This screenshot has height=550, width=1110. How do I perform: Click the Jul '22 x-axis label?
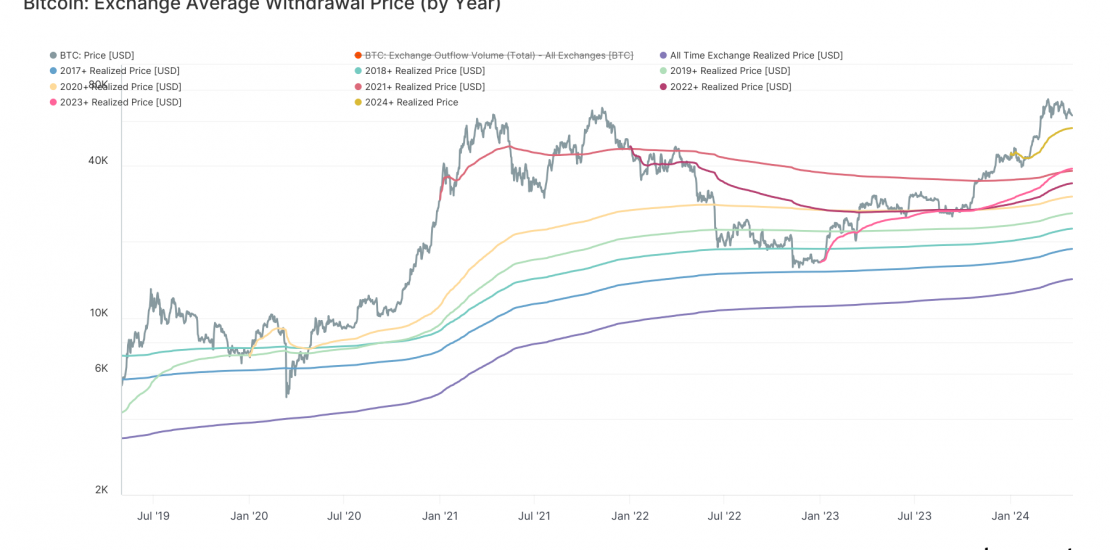coord(723,516)
